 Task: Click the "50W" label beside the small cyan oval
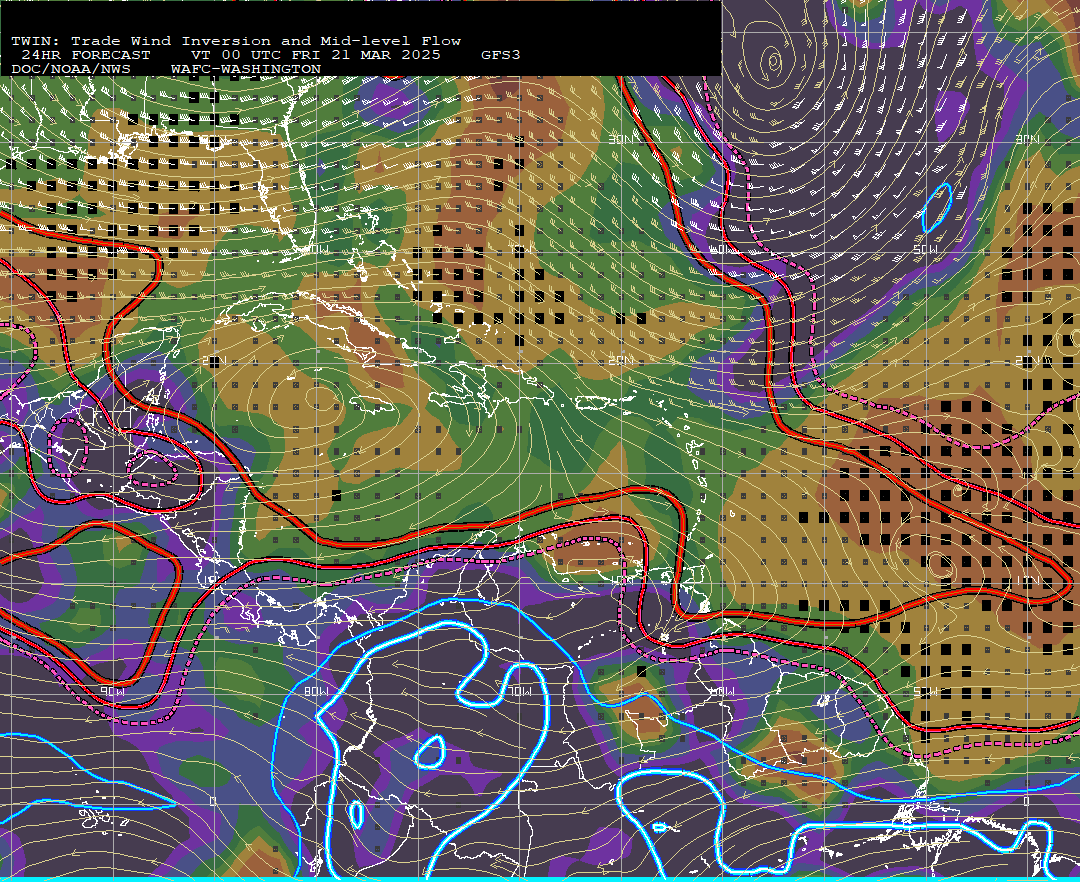926,249
